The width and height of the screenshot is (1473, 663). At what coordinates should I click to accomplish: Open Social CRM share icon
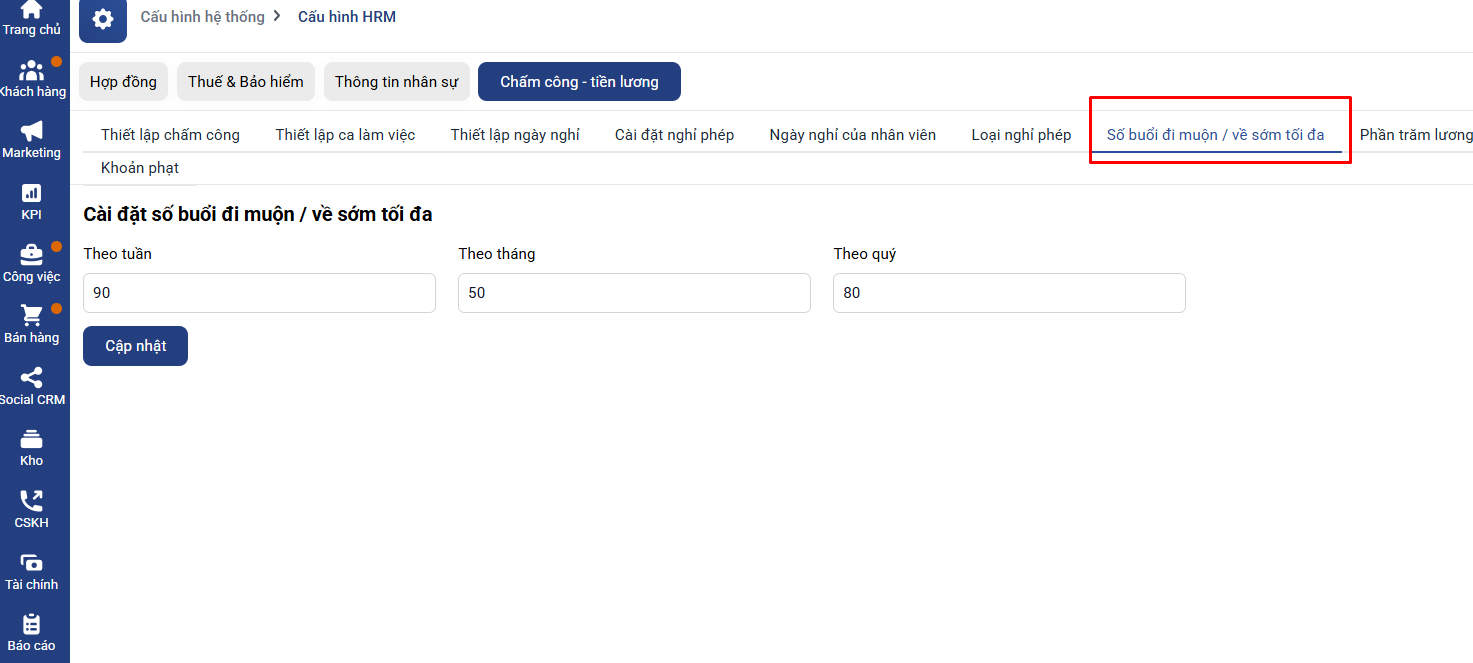(31, 378)
